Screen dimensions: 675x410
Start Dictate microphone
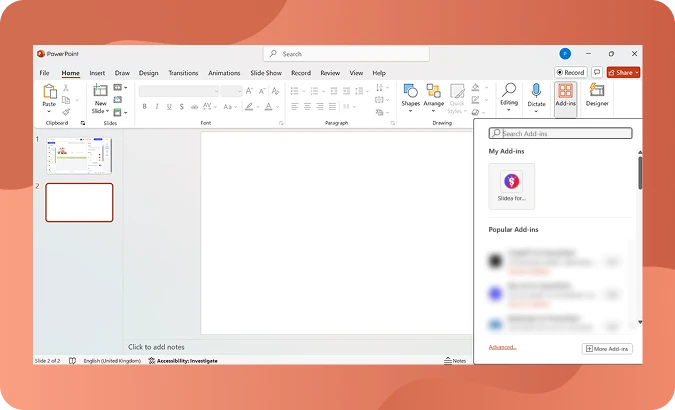coord(536,90)
